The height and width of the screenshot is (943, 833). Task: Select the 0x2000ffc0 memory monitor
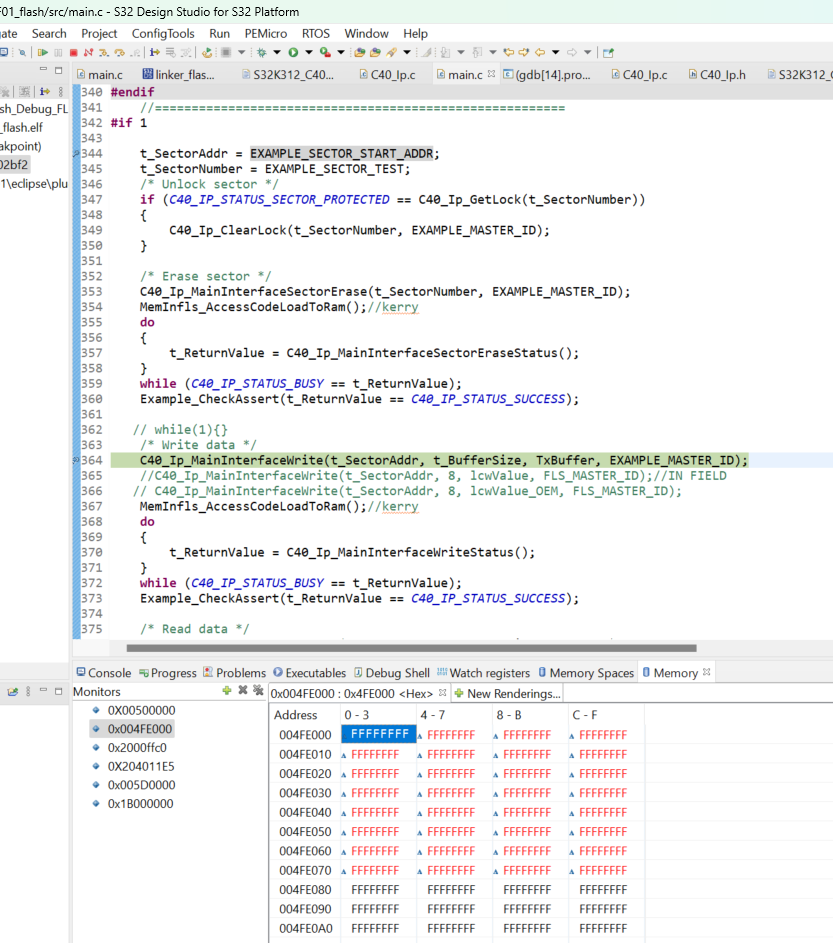tap(137, 748)
